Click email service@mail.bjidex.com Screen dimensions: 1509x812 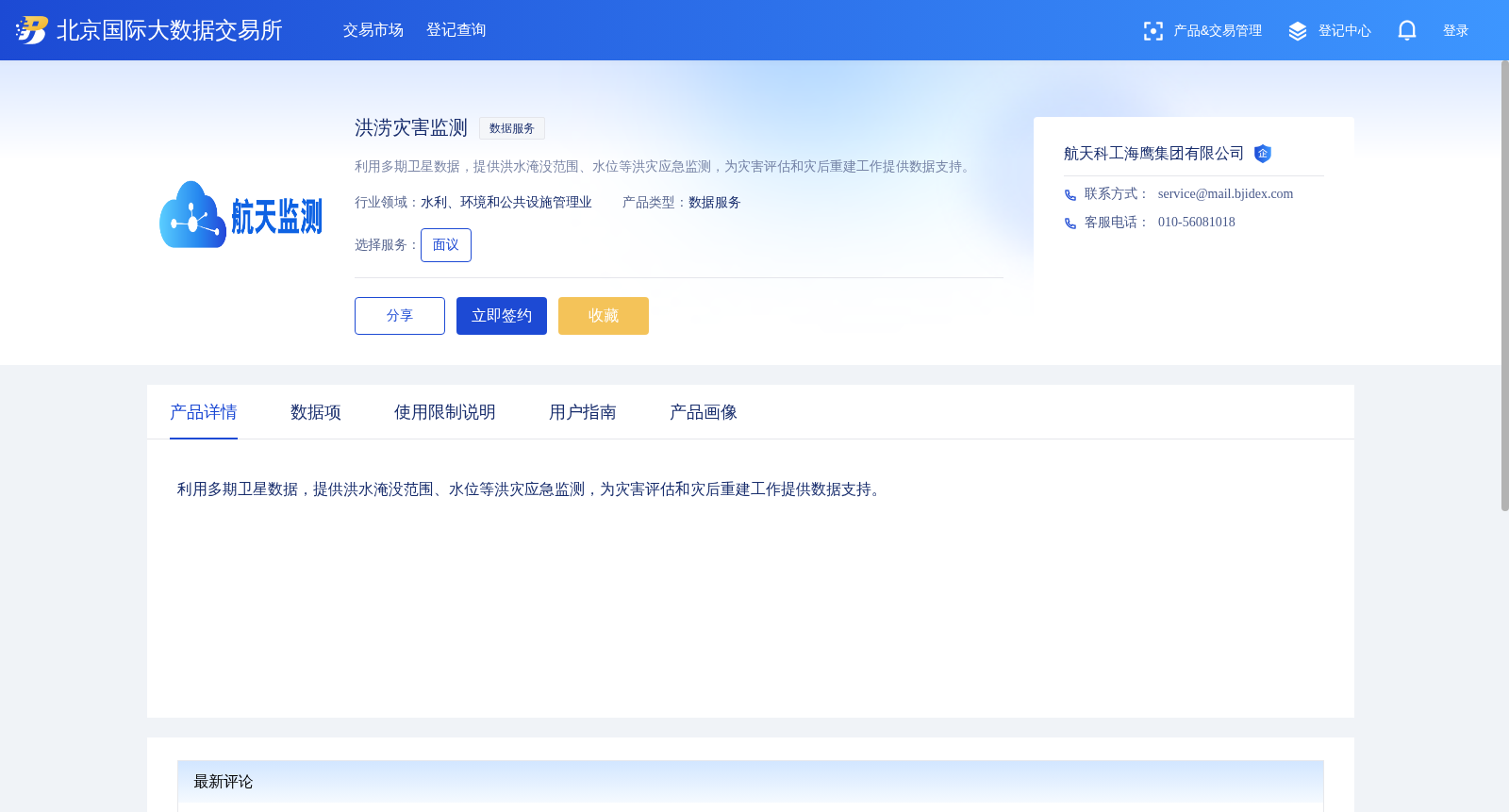point(1225,194)
